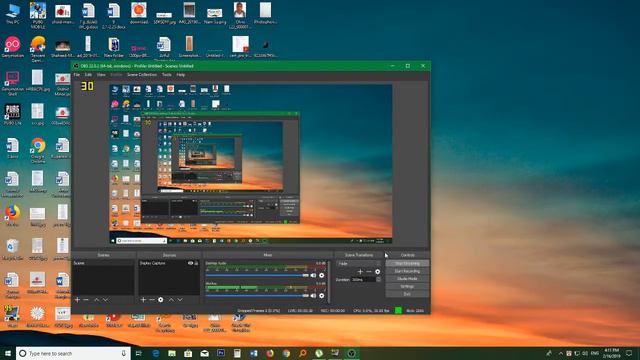
Task: Mute Desktop Audio speaker icon
Action: 313,275
